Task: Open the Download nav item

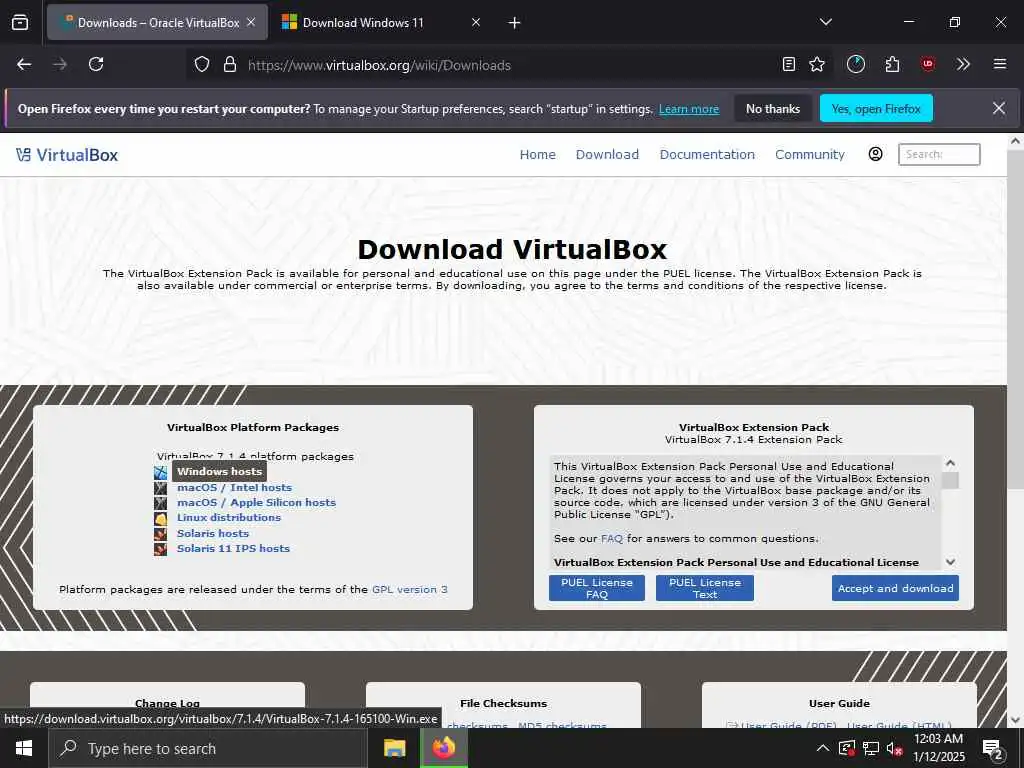Action: (607, 154)
